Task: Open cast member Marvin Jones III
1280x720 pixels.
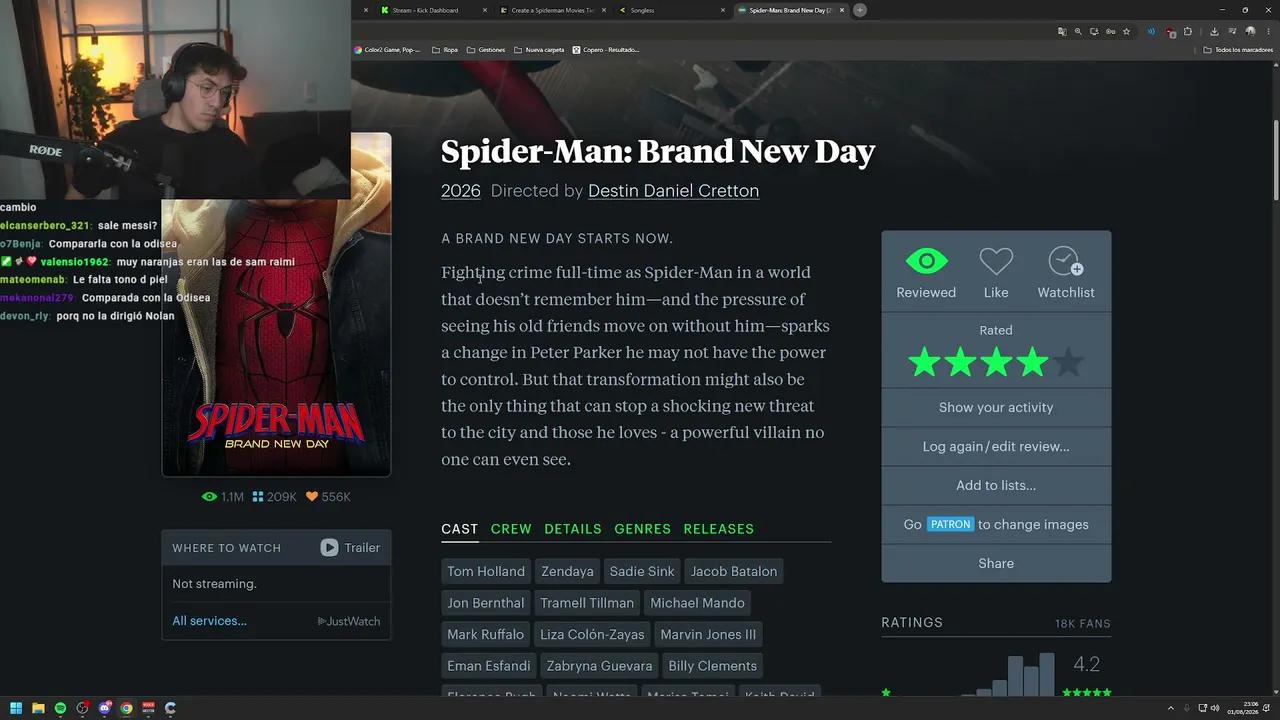Action: coord(708,634)
